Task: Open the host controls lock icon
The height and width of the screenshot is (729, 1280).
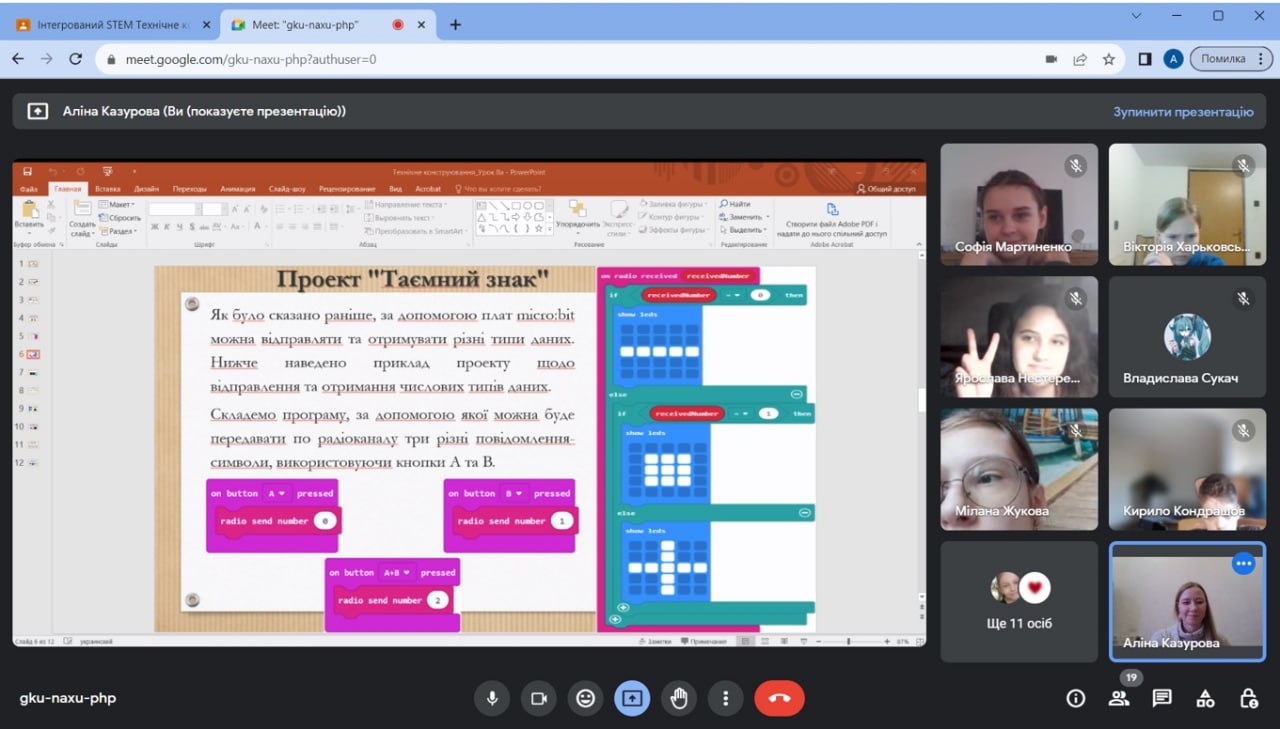Action: (1248, 698)
